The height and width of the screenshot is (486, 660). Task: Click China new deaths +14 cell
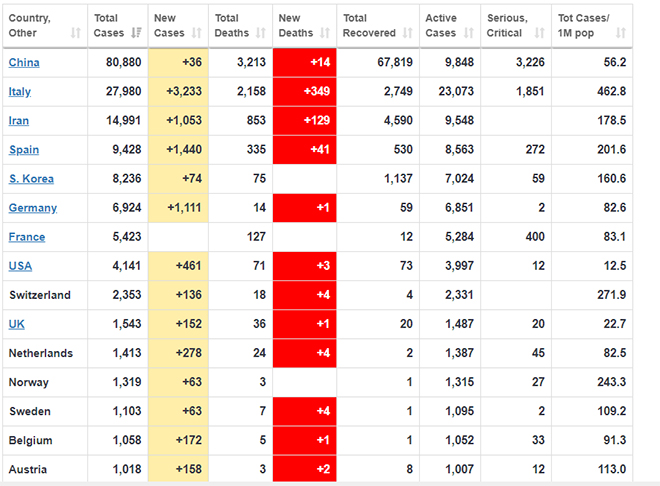pyautogui.click(x=304, y=62)
